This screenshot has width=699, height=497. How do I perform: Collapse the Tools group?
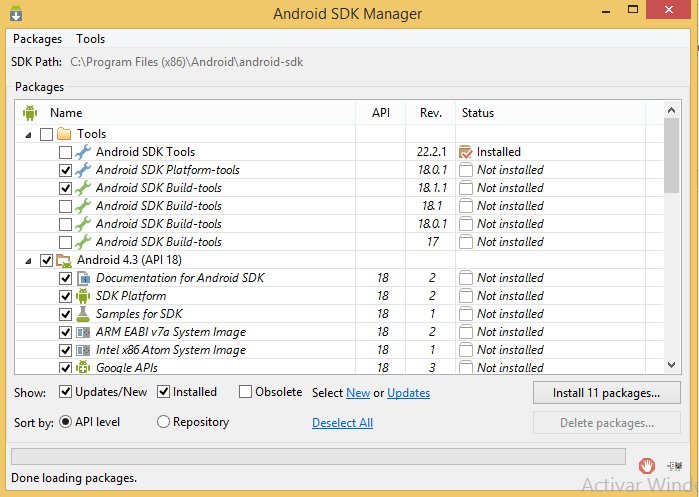point(28,135)
